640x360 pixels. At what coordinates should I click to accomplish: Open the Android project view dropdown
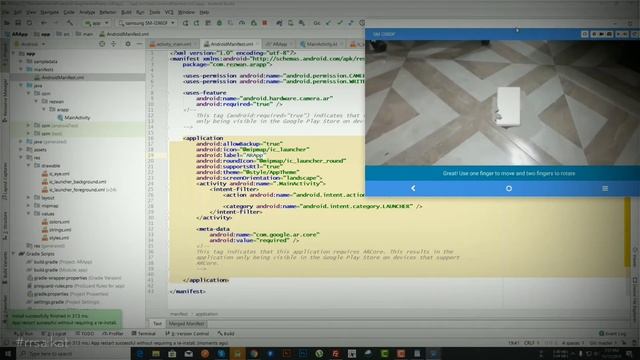pos(31,44)
